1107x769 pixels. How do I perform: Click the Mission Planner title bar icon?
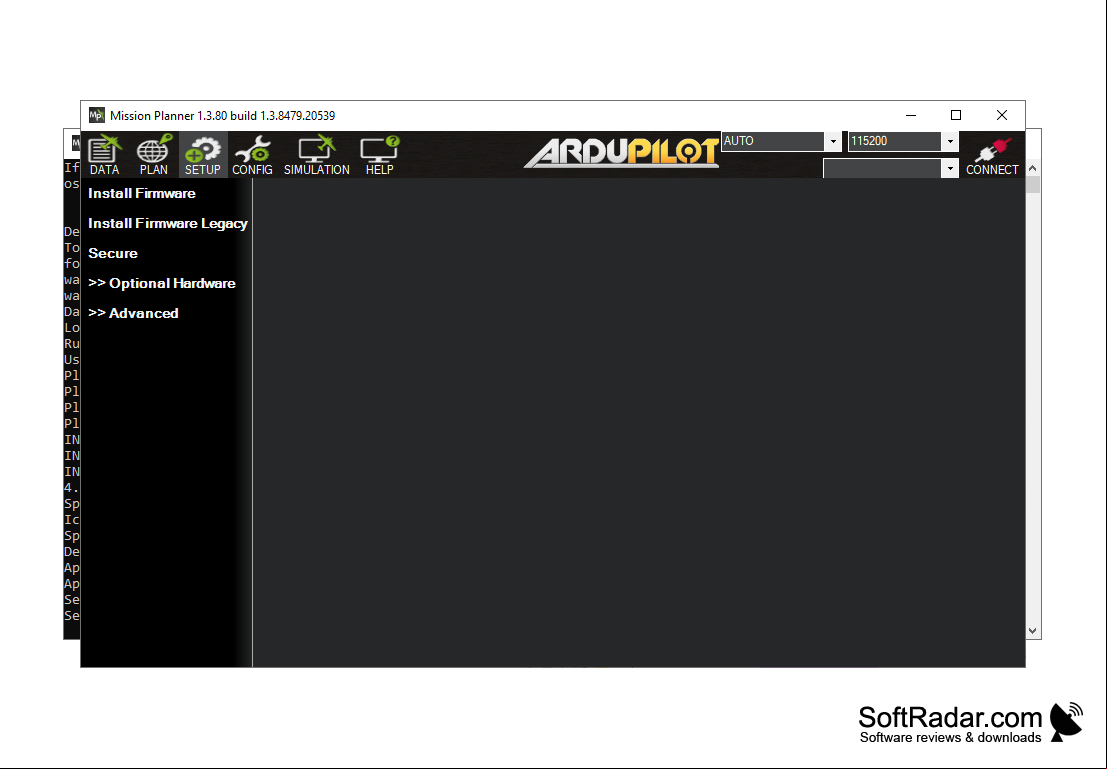tap(96, 115)
